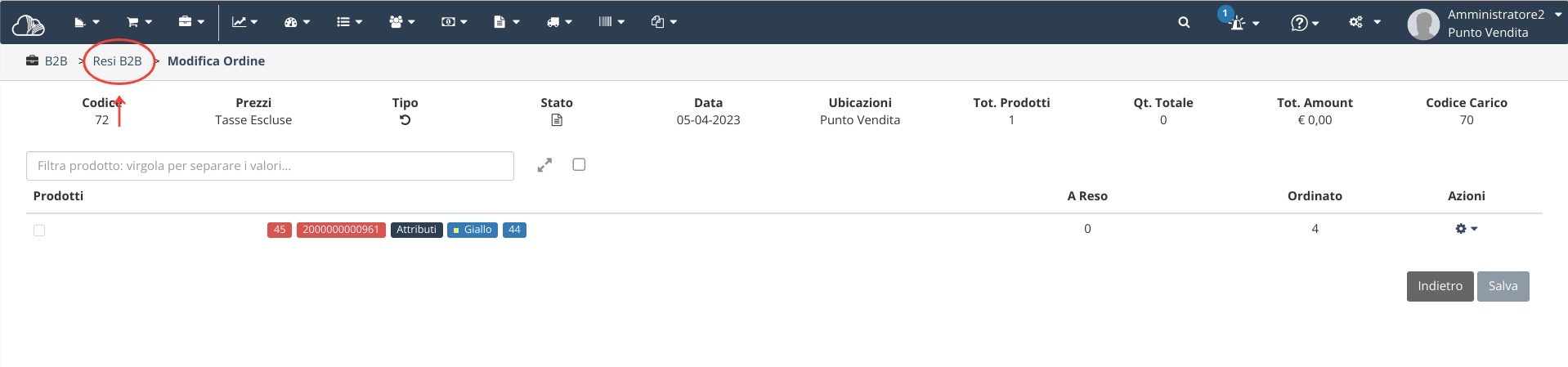Open the barcode menu

pyautogui.click(x=612, y=22)
